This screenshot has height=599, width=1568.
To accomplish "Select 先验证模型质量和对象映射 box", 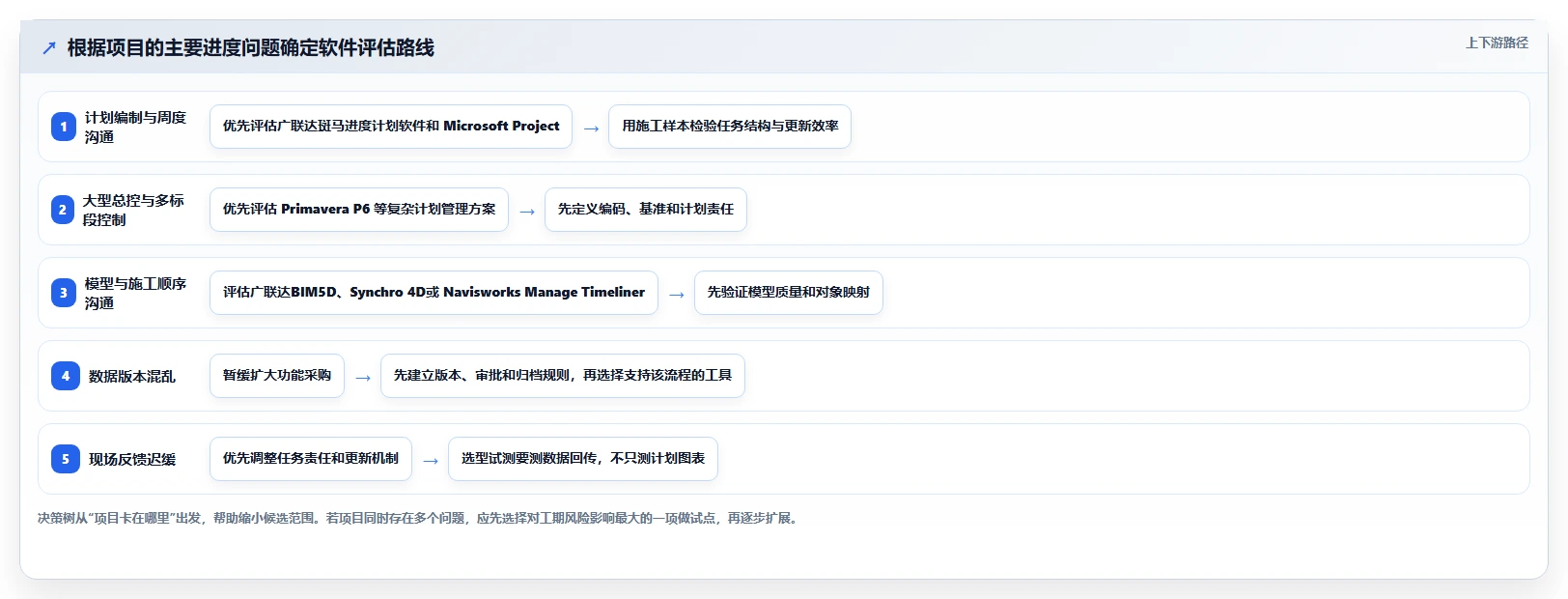I will click(789, 293).
